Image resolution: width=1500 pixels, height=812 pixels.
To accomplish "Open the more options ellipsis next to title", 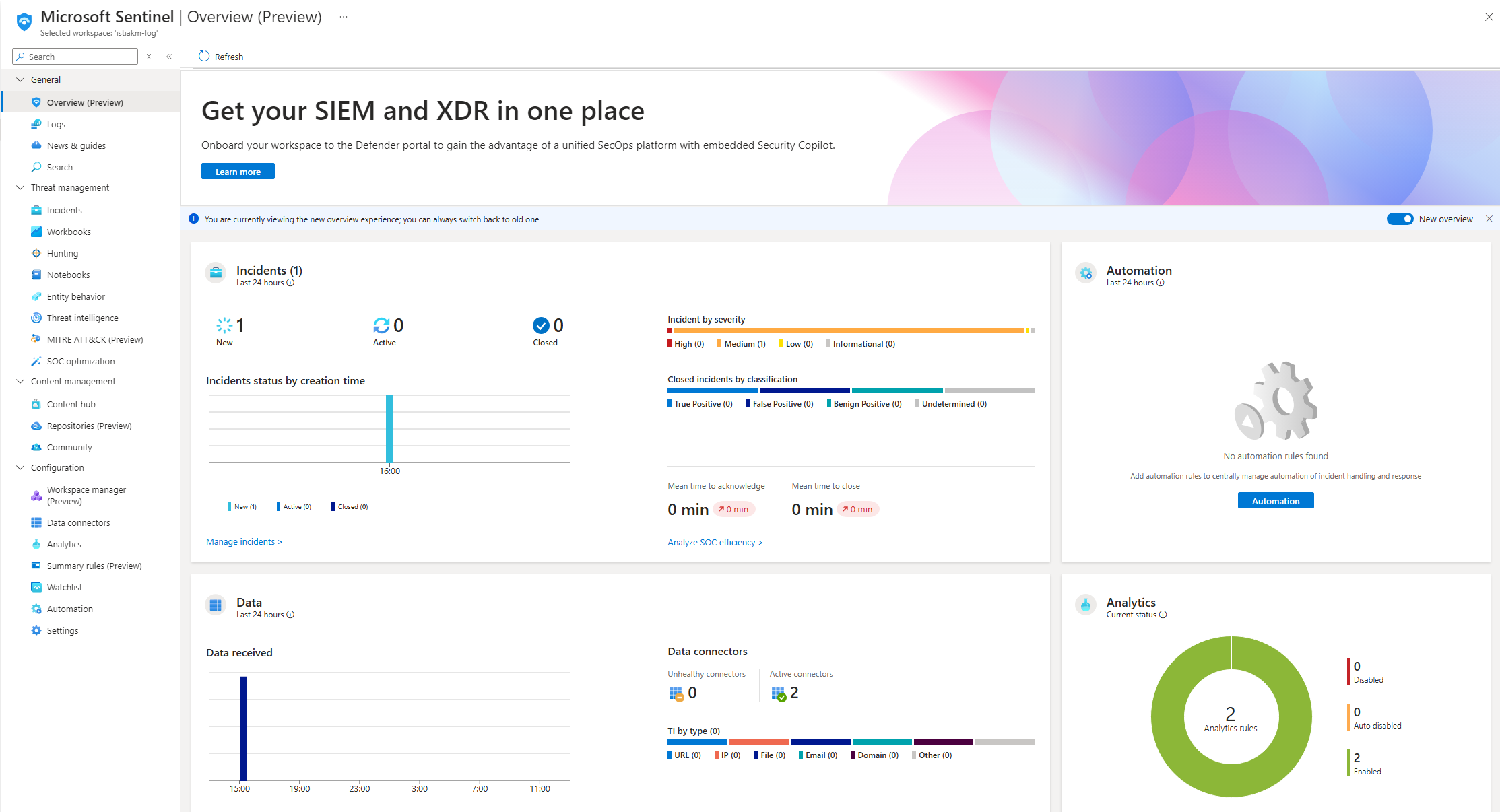I will (x=344, y=17).
